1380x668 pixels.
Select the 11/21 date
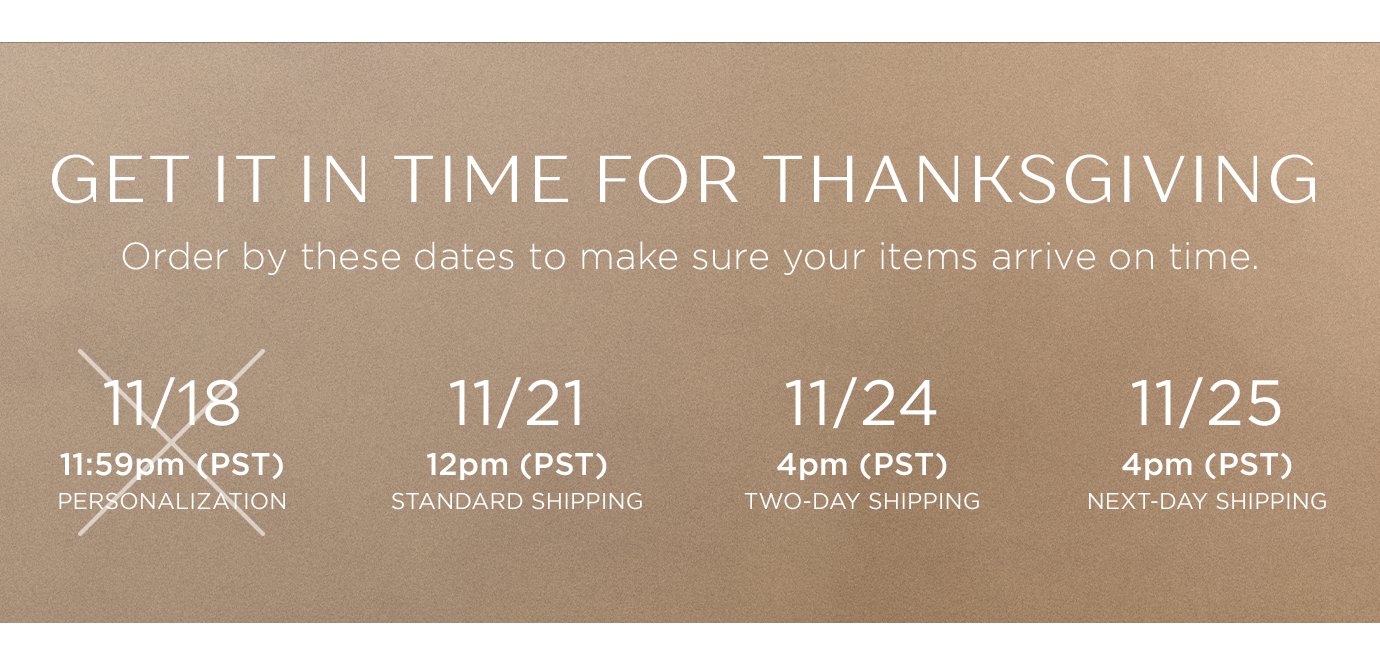(517, 403)
